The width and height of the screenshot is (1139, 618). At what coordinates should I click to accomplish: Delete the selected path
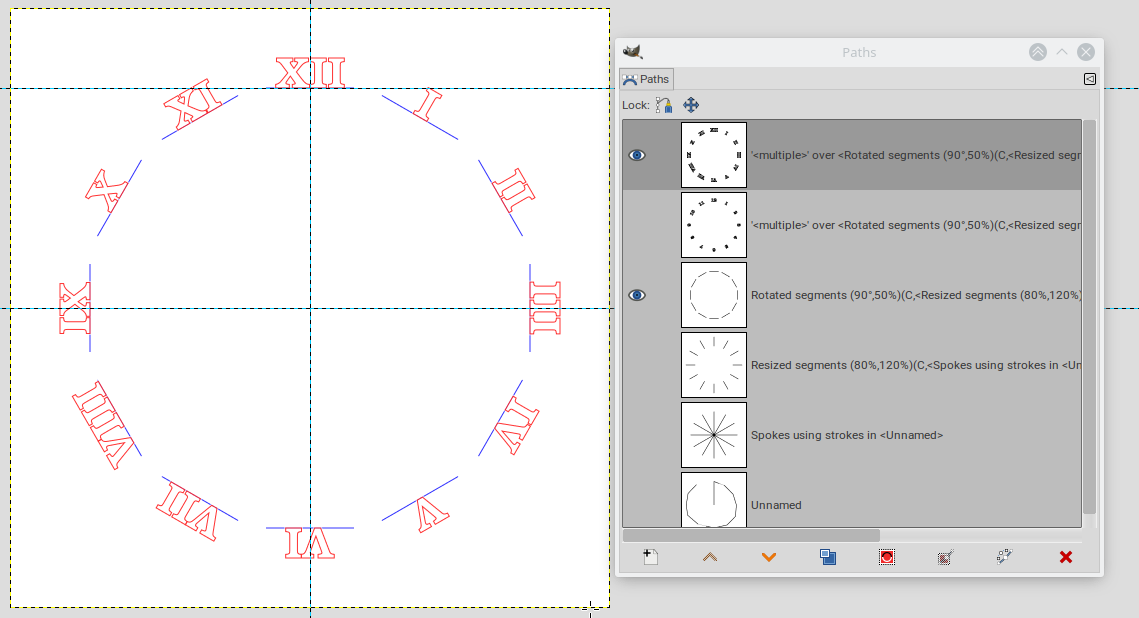click(x=1066, y=557)
